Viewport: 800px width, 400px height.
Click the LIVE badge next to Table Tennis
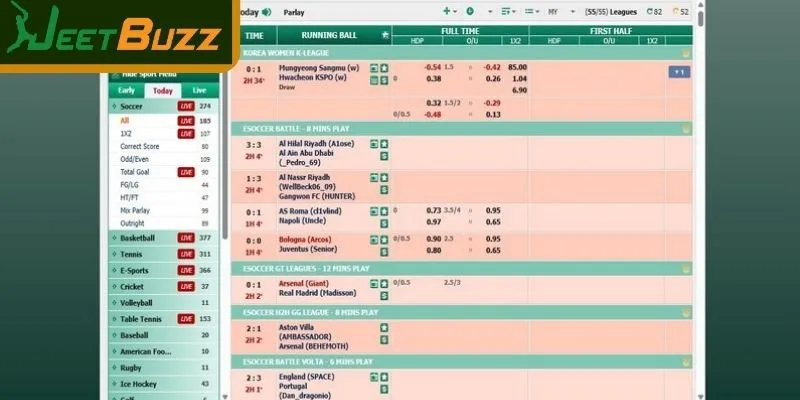point(186,319)
